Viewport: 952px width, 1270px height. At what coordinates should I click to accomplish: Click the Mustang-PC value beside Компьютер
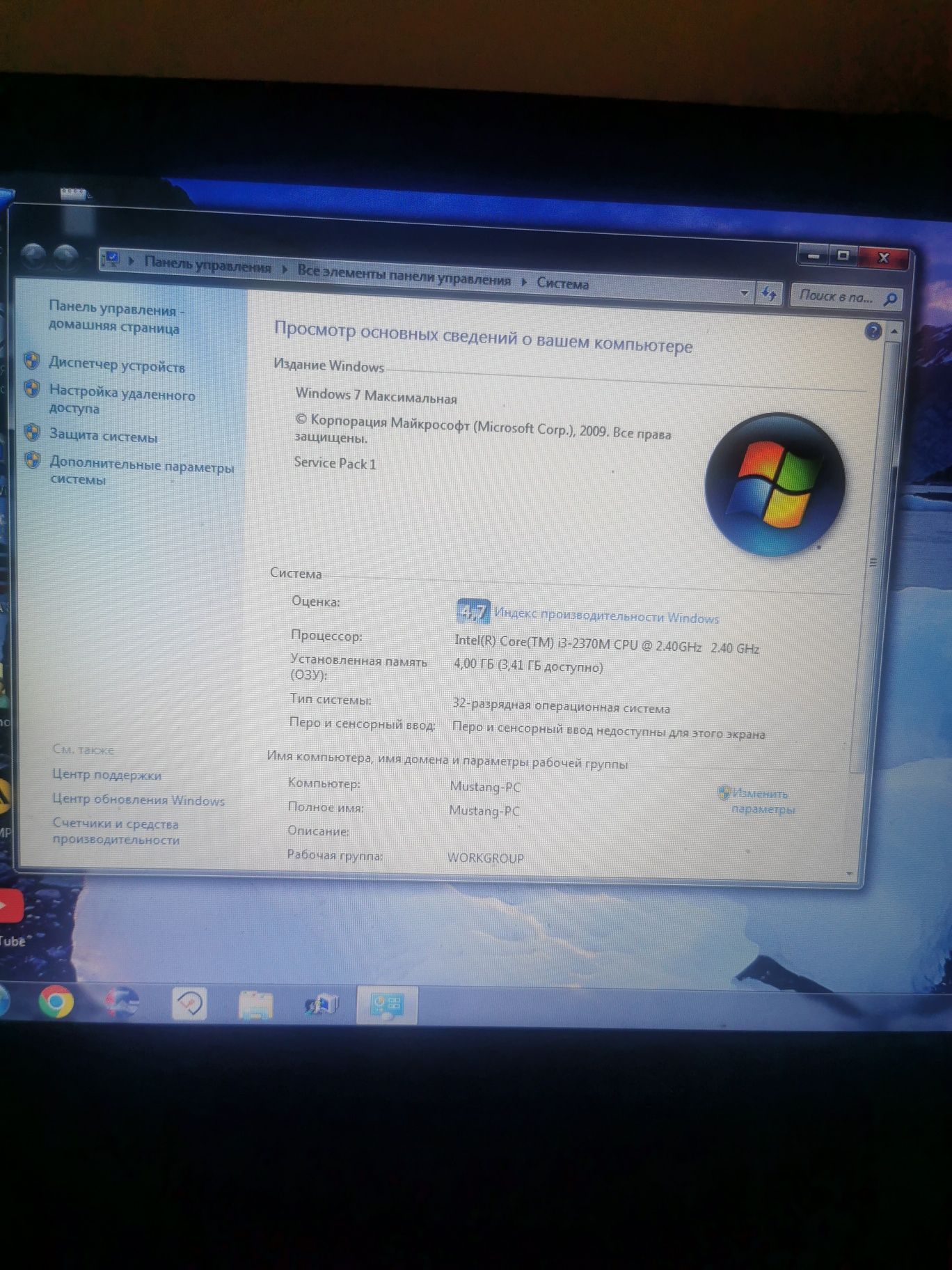pyautogui.click(x=484, y=786)
